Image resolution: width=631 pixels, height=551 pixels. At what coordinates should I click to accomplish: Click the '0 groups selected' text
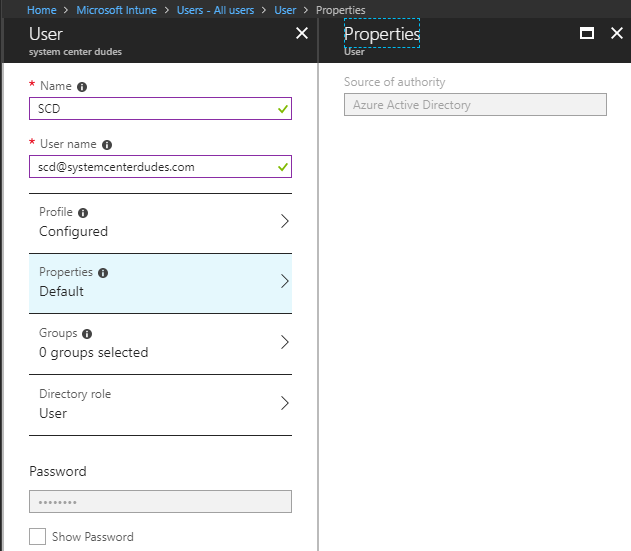pyautogui.click(x=93, y=353)
